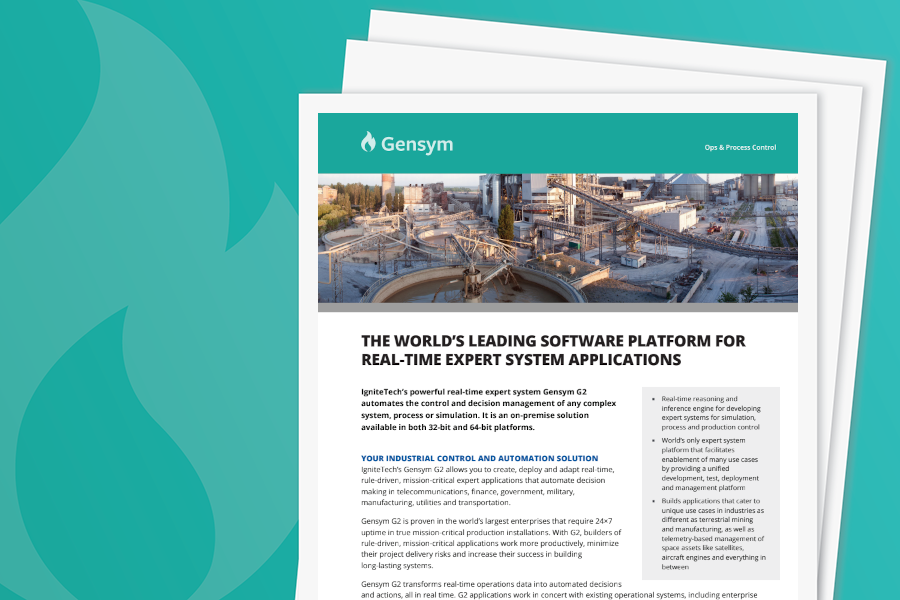This screenshot has height=600, width=900.
Task: Click the heading line "REAL-TIME EXPERT SYSTEM APPLICATIONS"
Action: tap(521, 360)
